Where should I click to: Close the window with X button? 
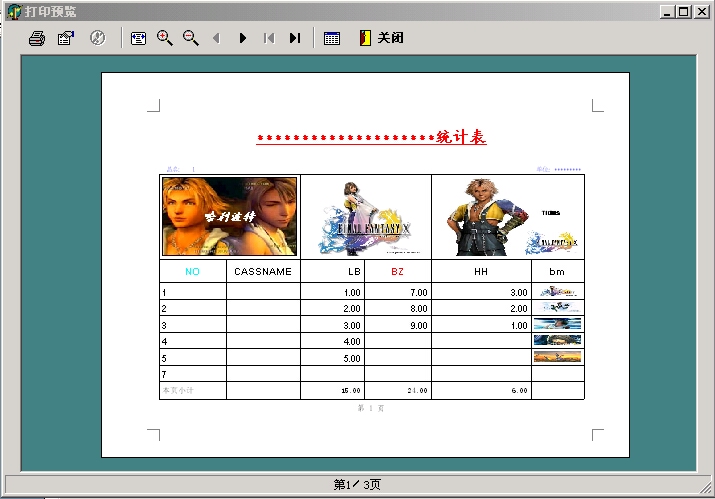point(701,12)
